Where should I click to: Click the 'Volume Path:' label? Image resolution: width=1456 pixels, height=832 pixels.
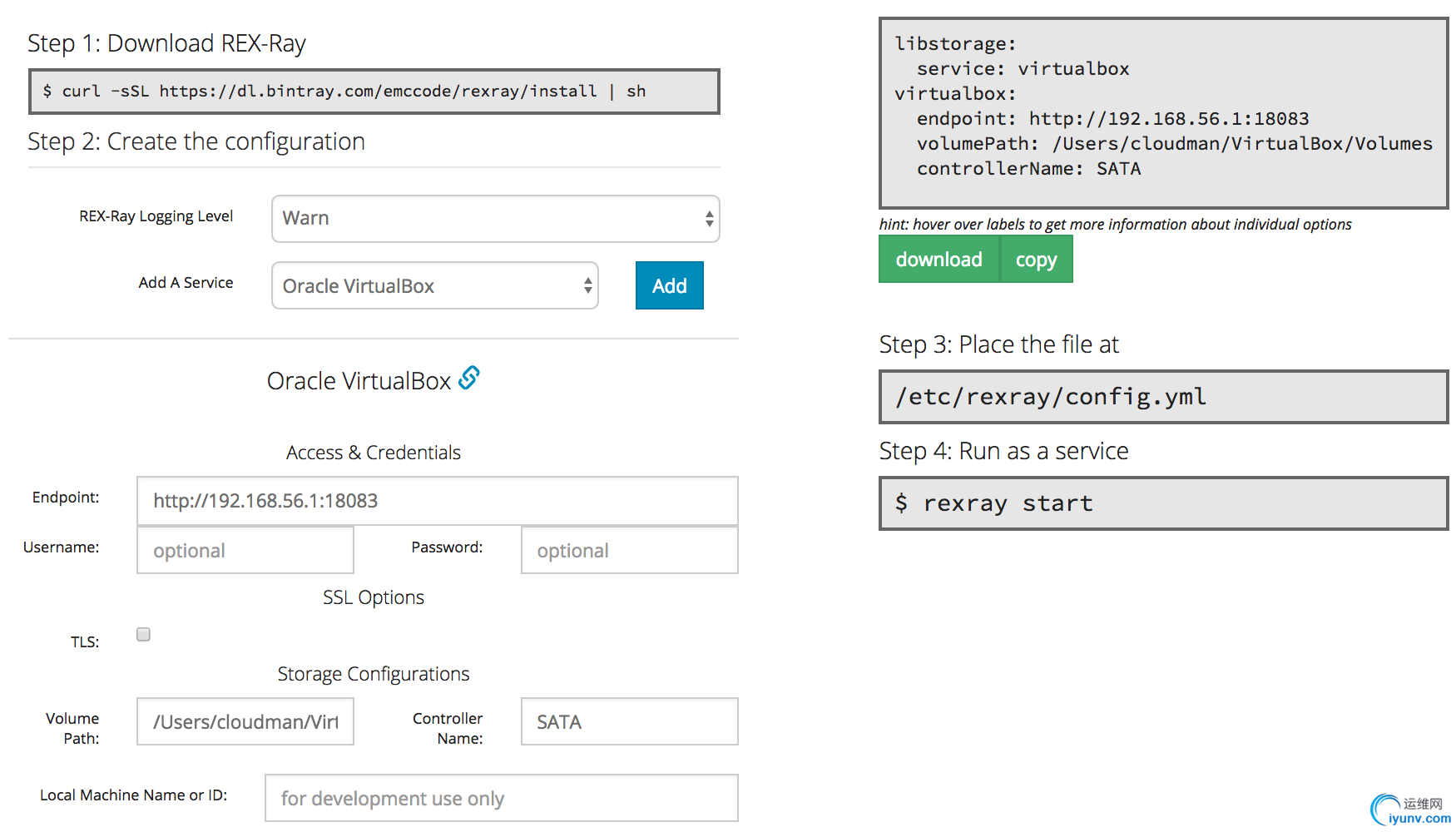[72, 728]
